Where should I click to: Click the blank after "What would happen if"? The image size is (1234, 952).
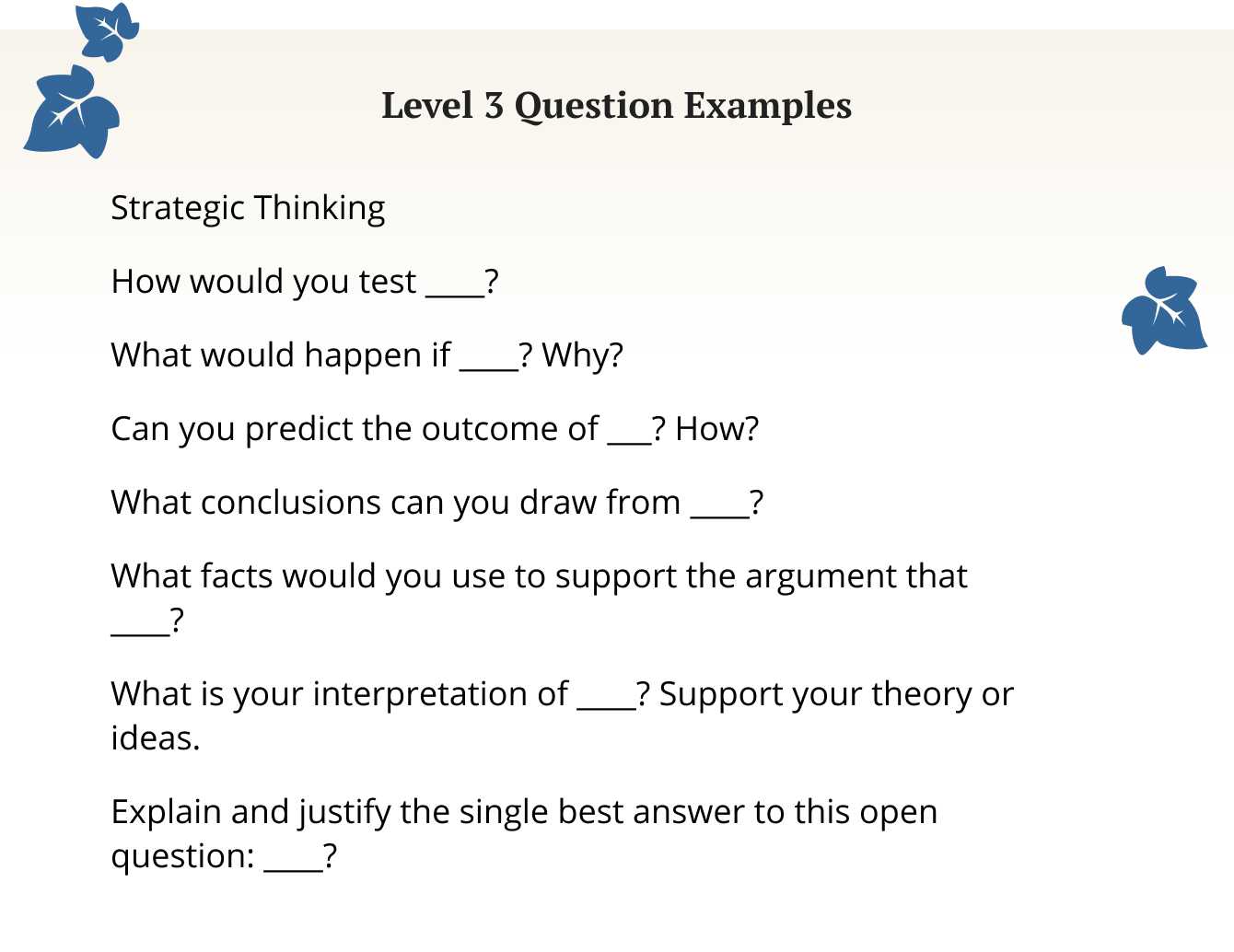click(x=489, y=365)
